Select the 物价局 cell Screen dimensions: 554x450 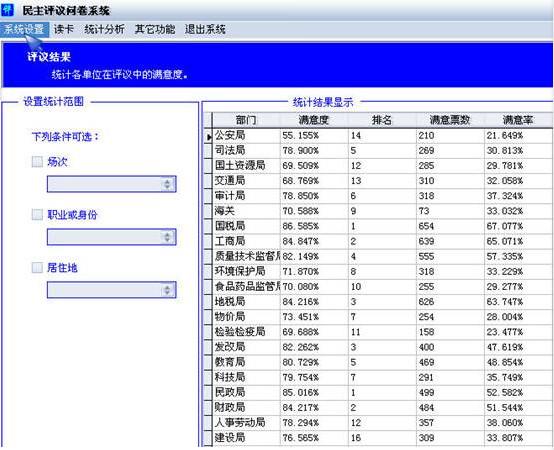[x=246, y=317]
